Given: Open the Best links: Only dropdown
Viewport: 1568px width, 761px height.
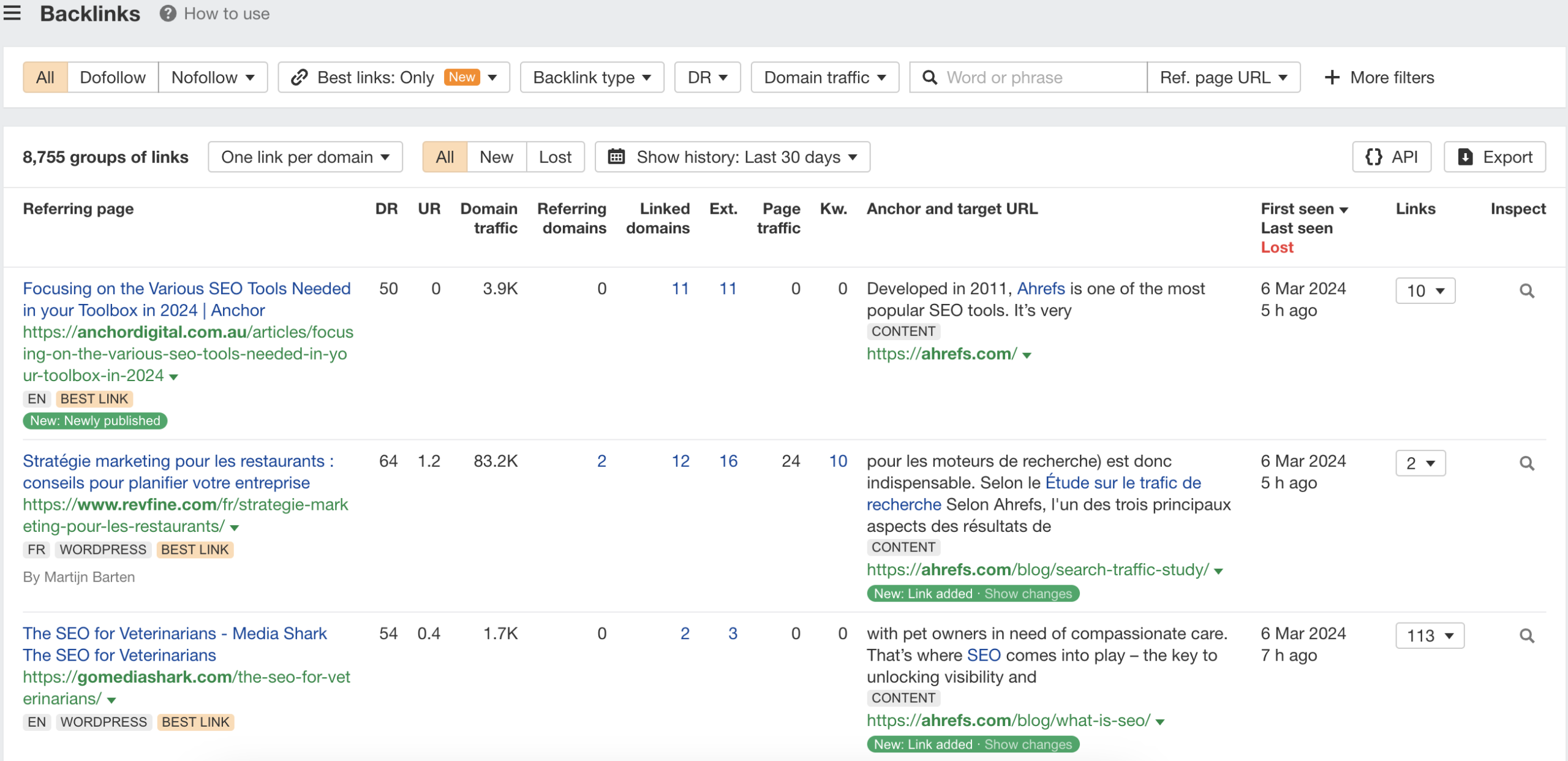Looking at the screenshot, I should 394,77.
